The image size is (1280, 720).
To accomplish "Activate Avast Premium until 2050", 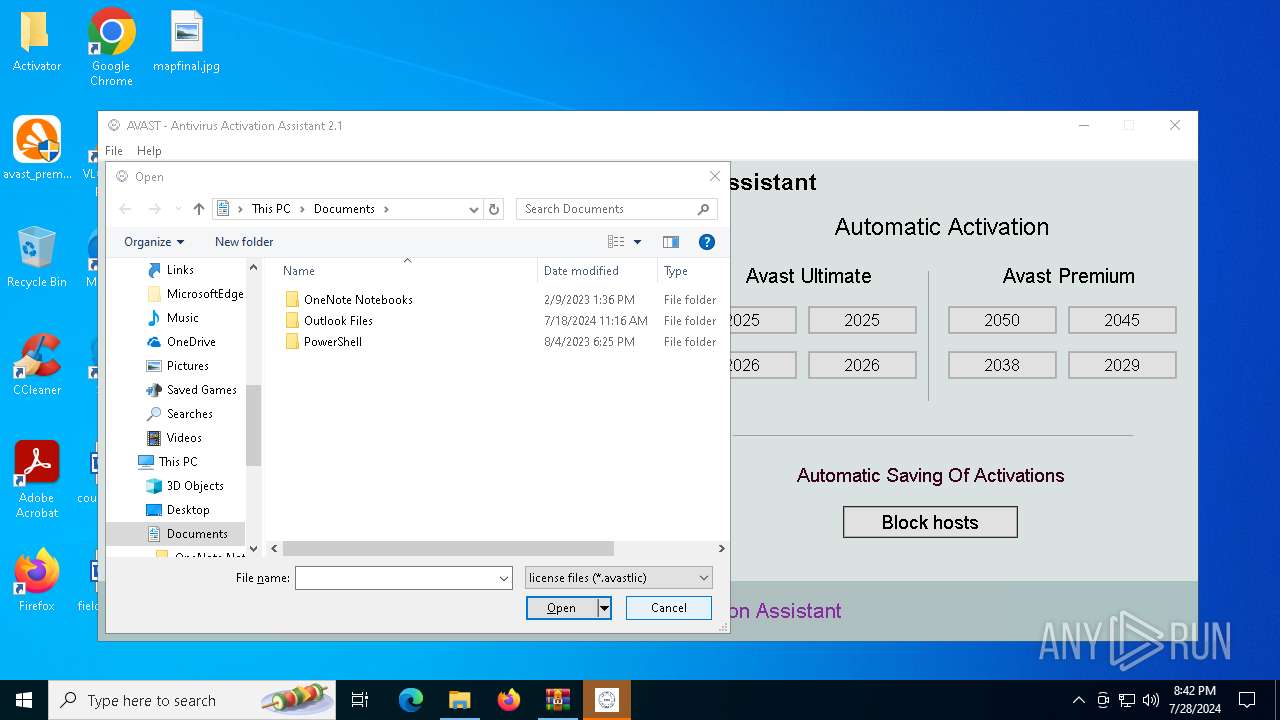I will (x=1002, y=320).
